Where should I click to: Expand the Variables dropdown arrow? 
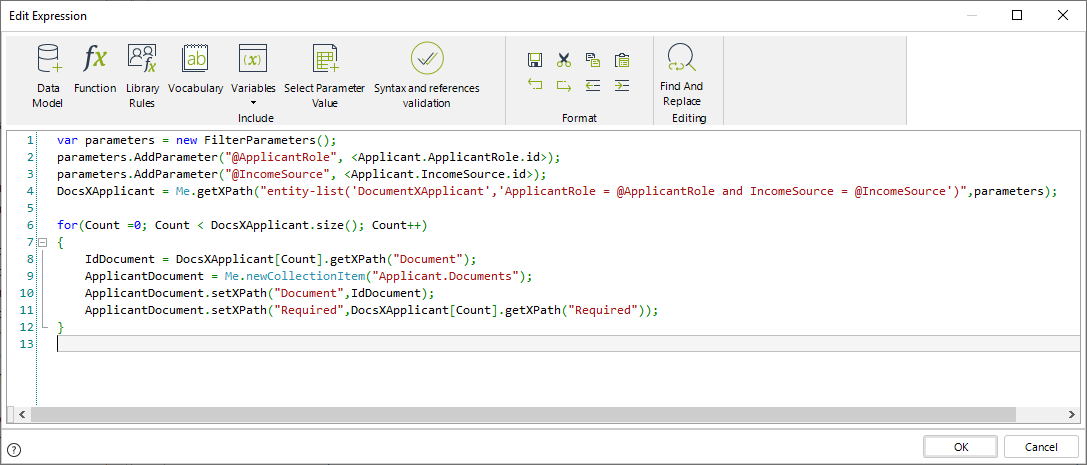click(253, 102)
